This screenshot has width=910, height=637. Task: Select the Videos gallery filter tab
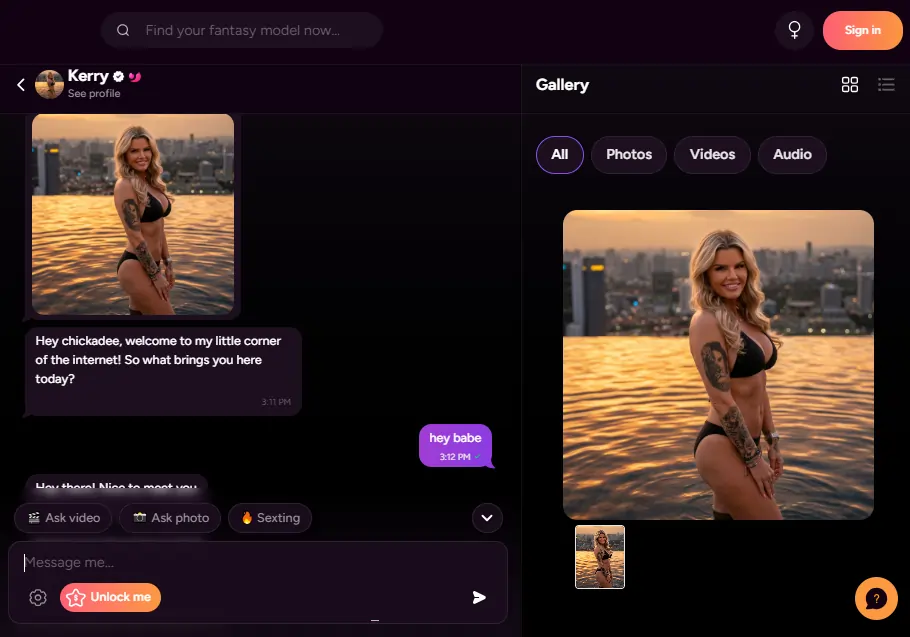[712, 155]
